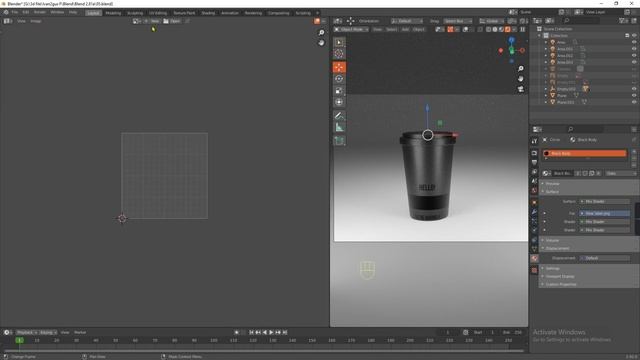The image size is (640, 360).
Task: Select the Add Cube tool
Action: [x=339, y=141]
